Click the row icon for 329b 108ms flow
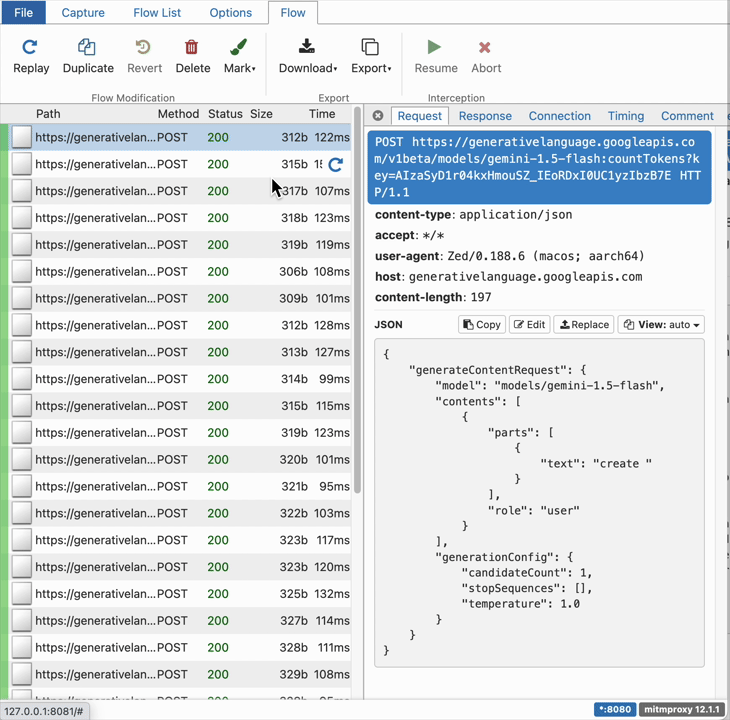Screen dimensions: 730x720 point(21,674)
